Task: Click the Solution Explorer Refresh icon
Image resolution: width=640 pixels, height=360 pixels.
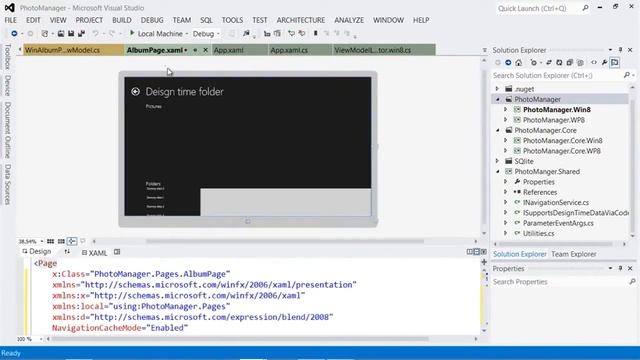Action: pos(559,62)
